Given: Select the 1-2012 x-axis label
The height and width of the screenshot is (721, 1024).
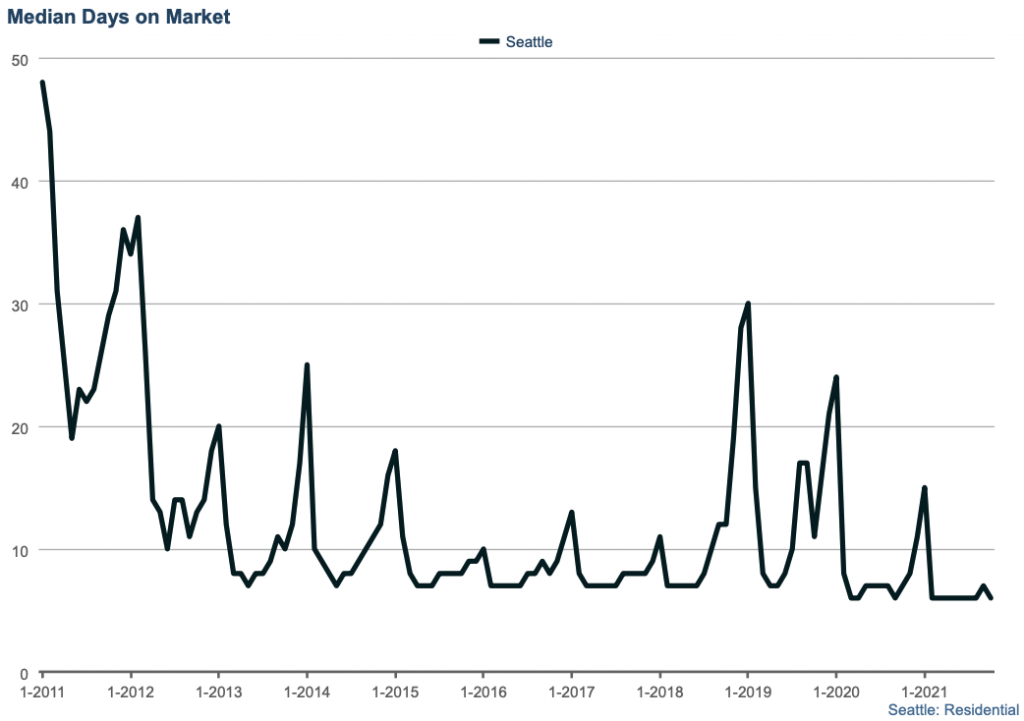Looking at the screenshot, I should [x=130, y=690].
